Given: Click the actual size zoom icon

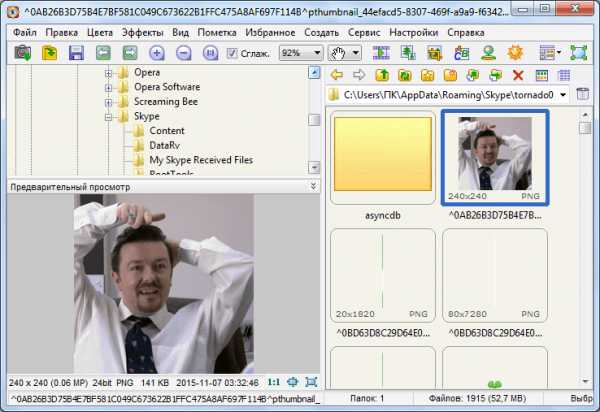Looking at the screenshot, I should tap(210, 53).
